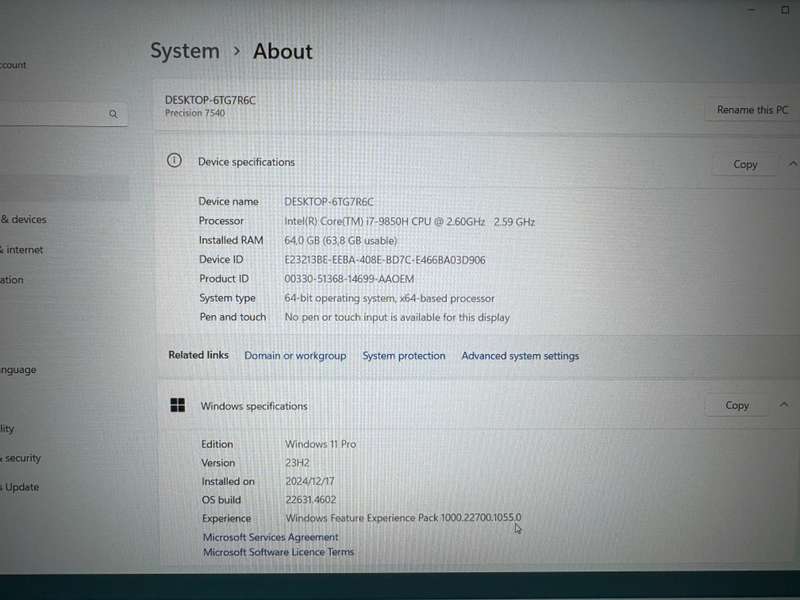This screenshot has width=800, height=600.
Task: Select the sidebar item ending 'lity'
Action: [7, 429]
